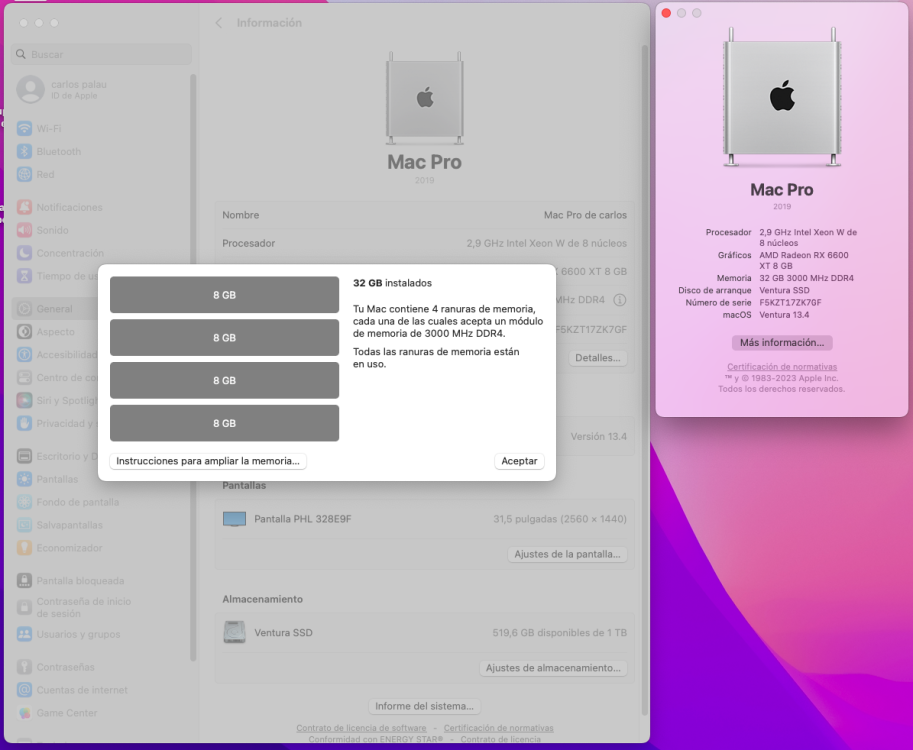Click Ventura SSD disk icon
Image resolution: width=913 pixels, height=750 pixels.
234,632
